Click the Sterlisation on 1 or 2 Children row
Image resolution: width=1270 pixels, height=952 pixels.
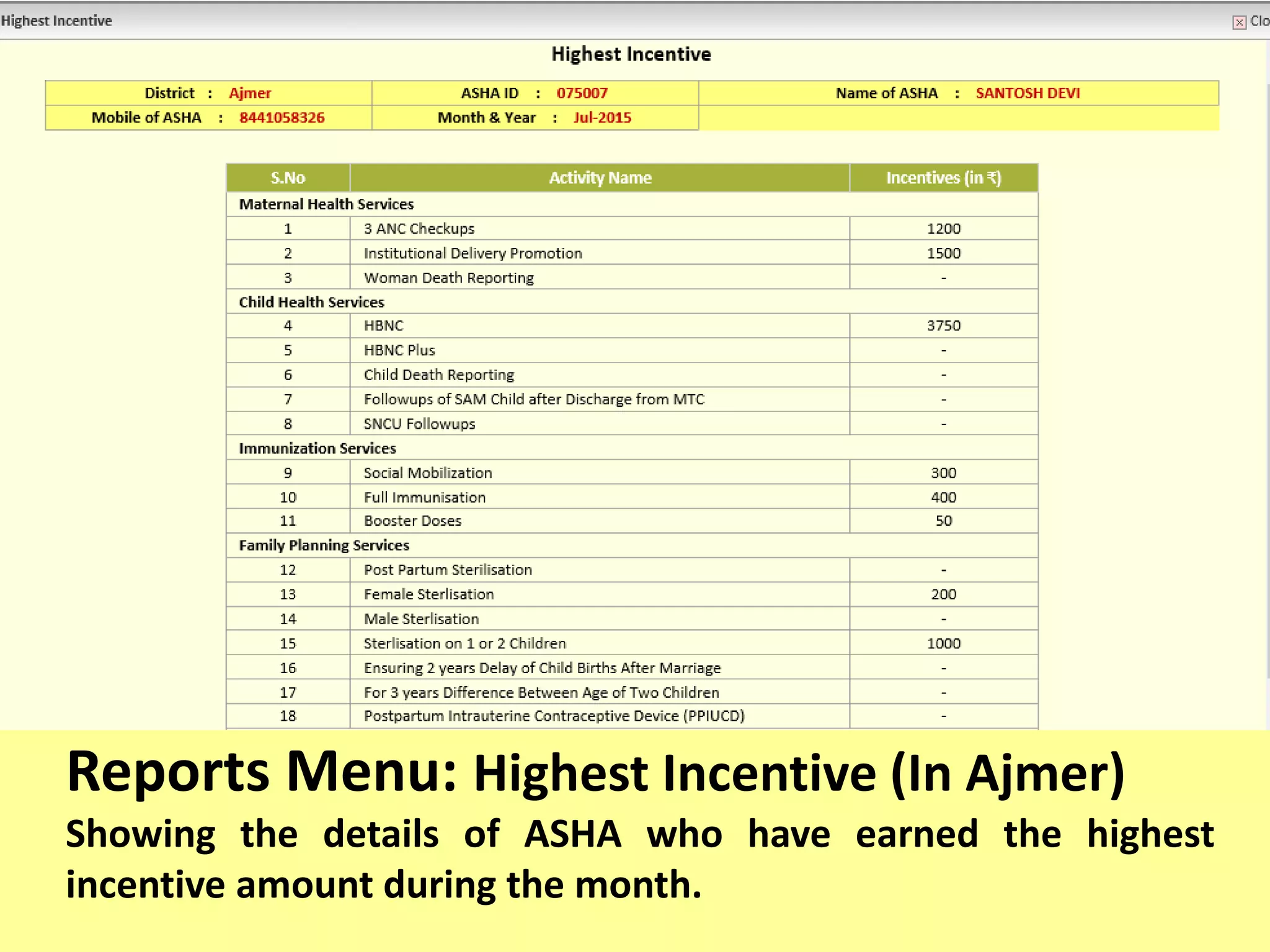(464, 643)
